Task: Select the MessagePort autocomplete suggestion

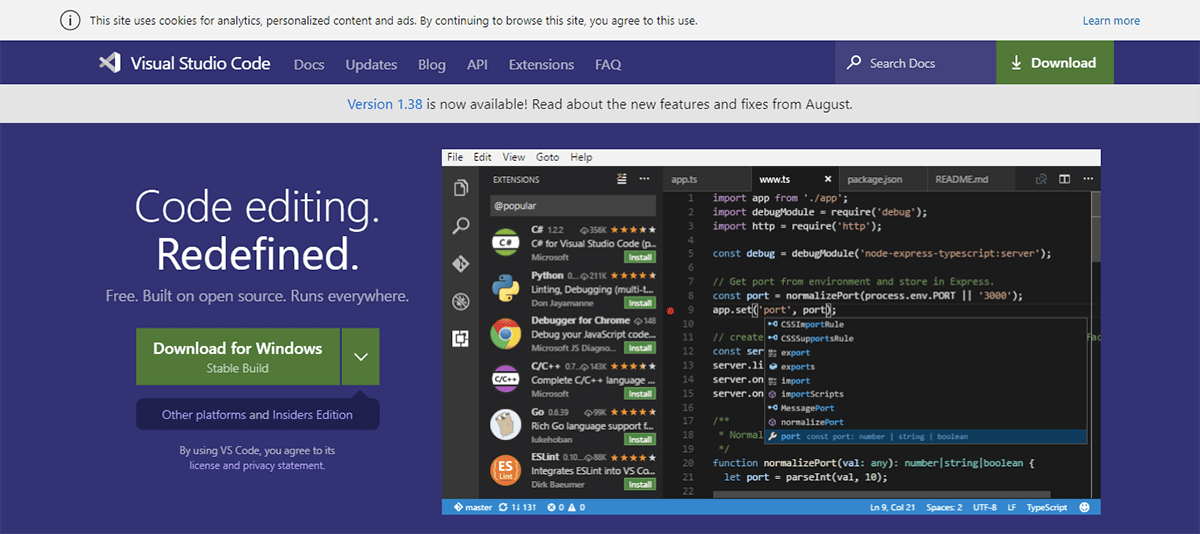Action: coord(925,409)
